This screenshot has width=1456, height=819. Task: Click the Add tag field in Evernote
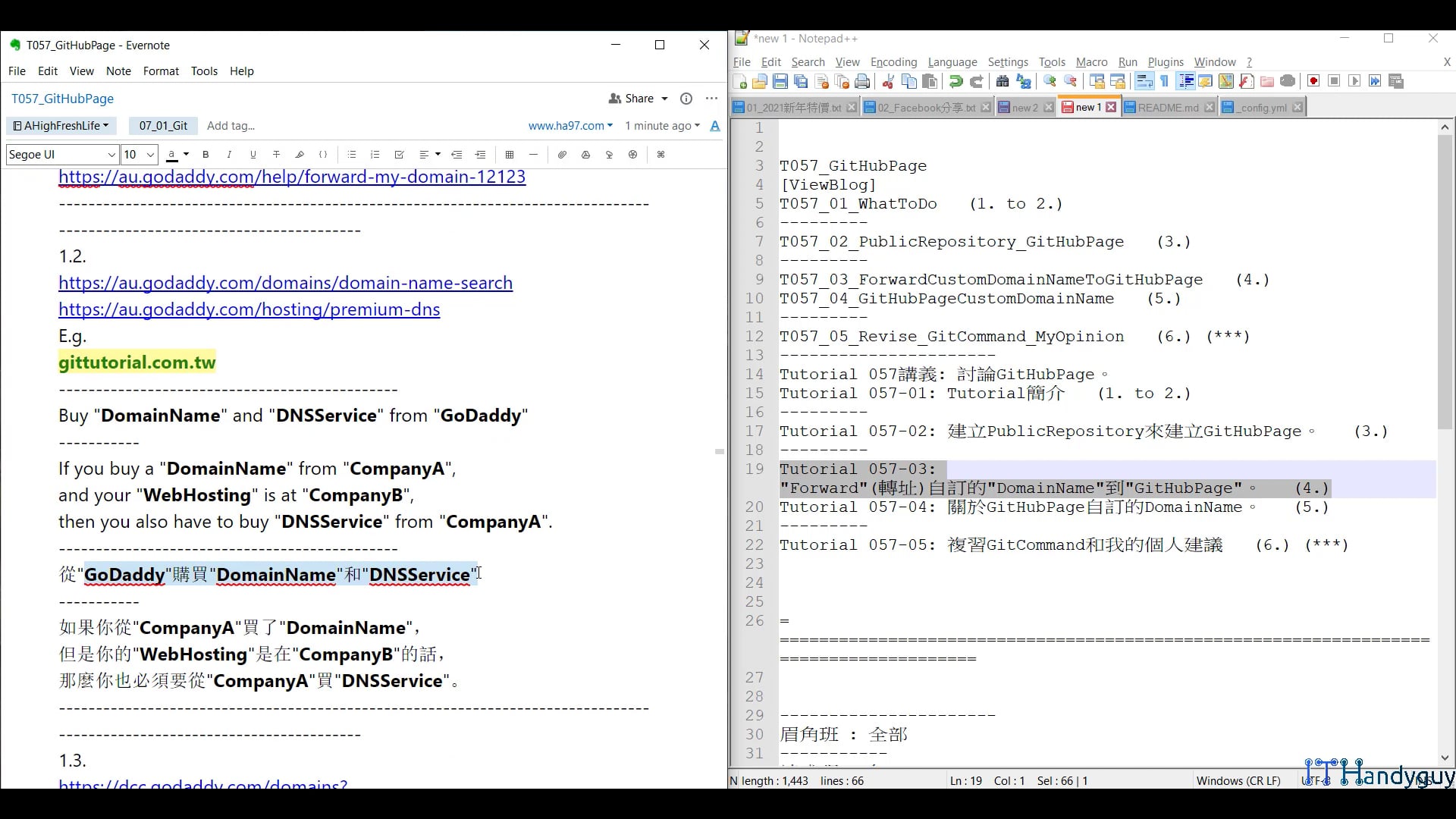[x=231, y=126]
